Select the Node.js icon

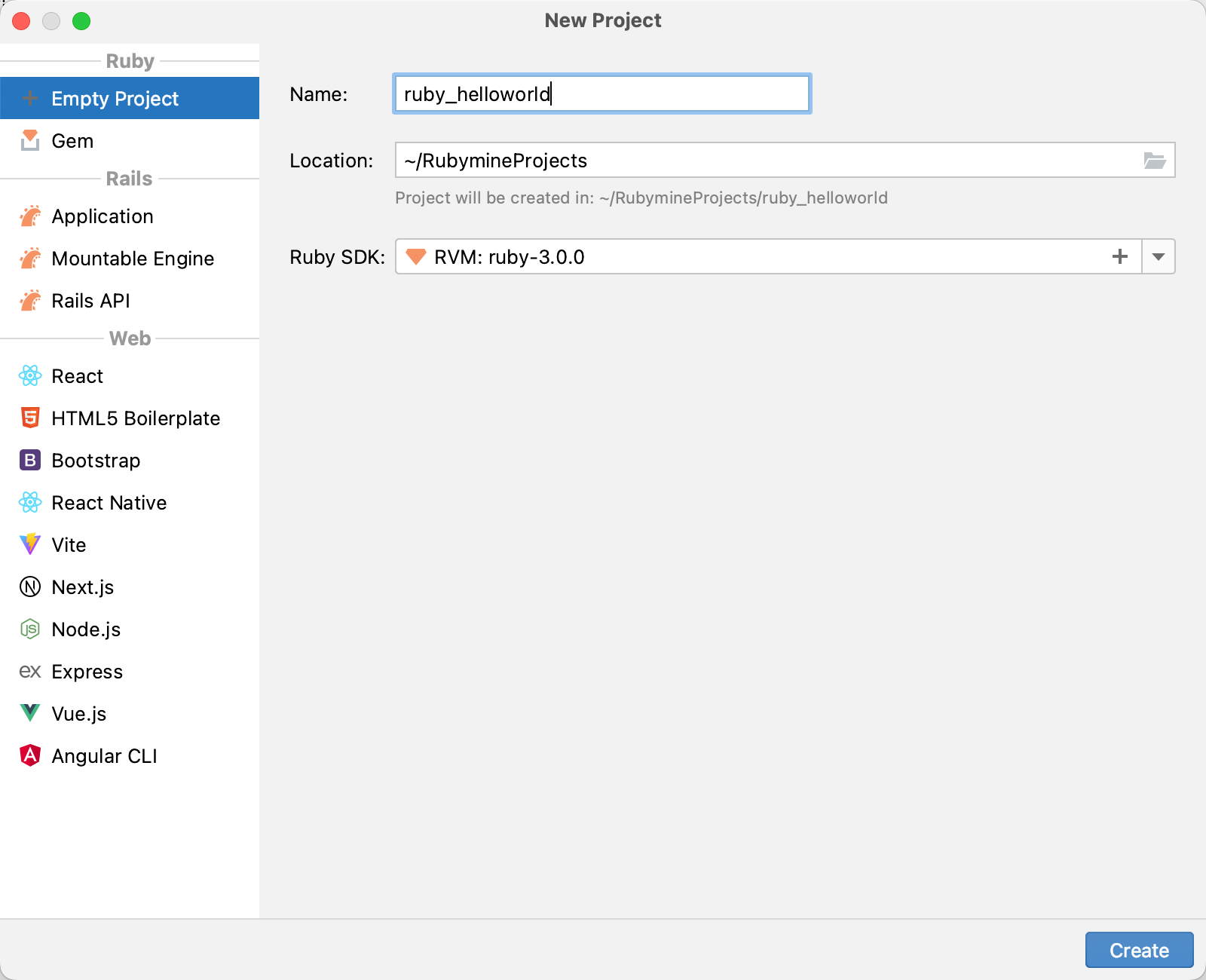[29, 629]
